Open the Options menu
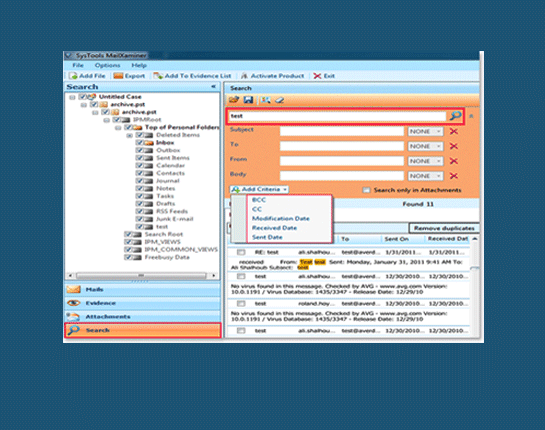 [107, 65]
